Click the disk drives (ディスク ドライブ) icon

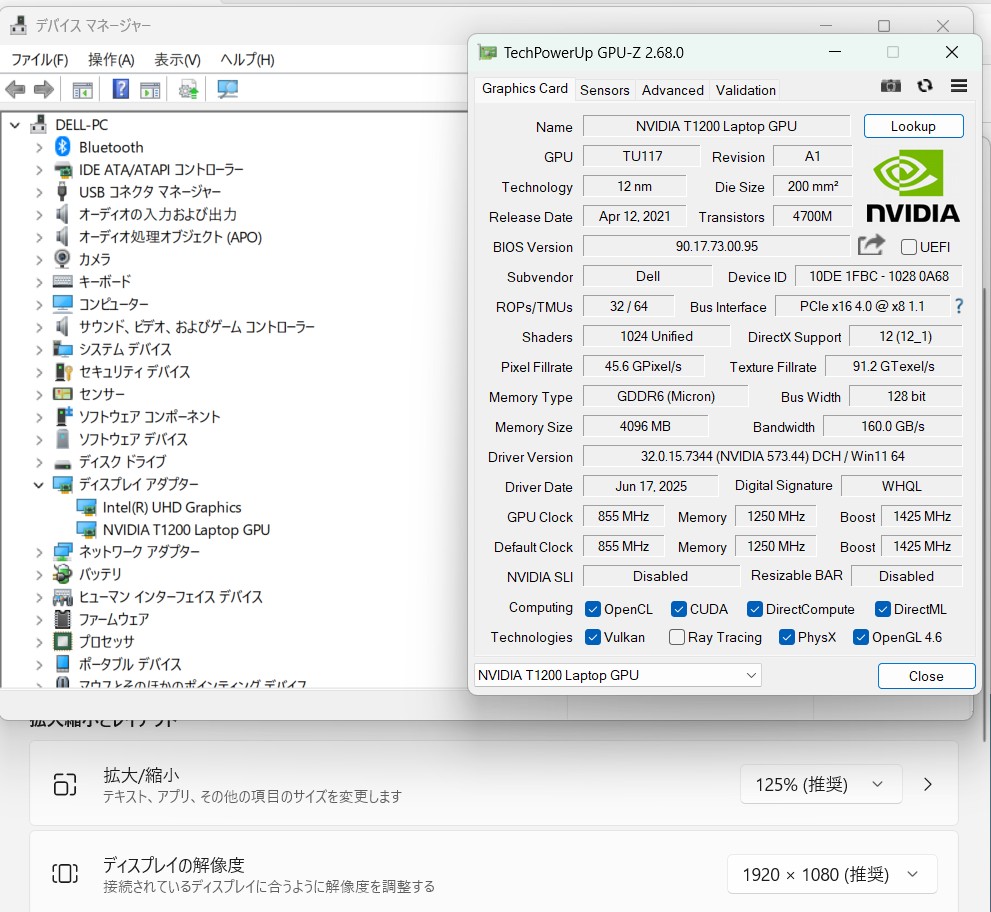point(63,464)
